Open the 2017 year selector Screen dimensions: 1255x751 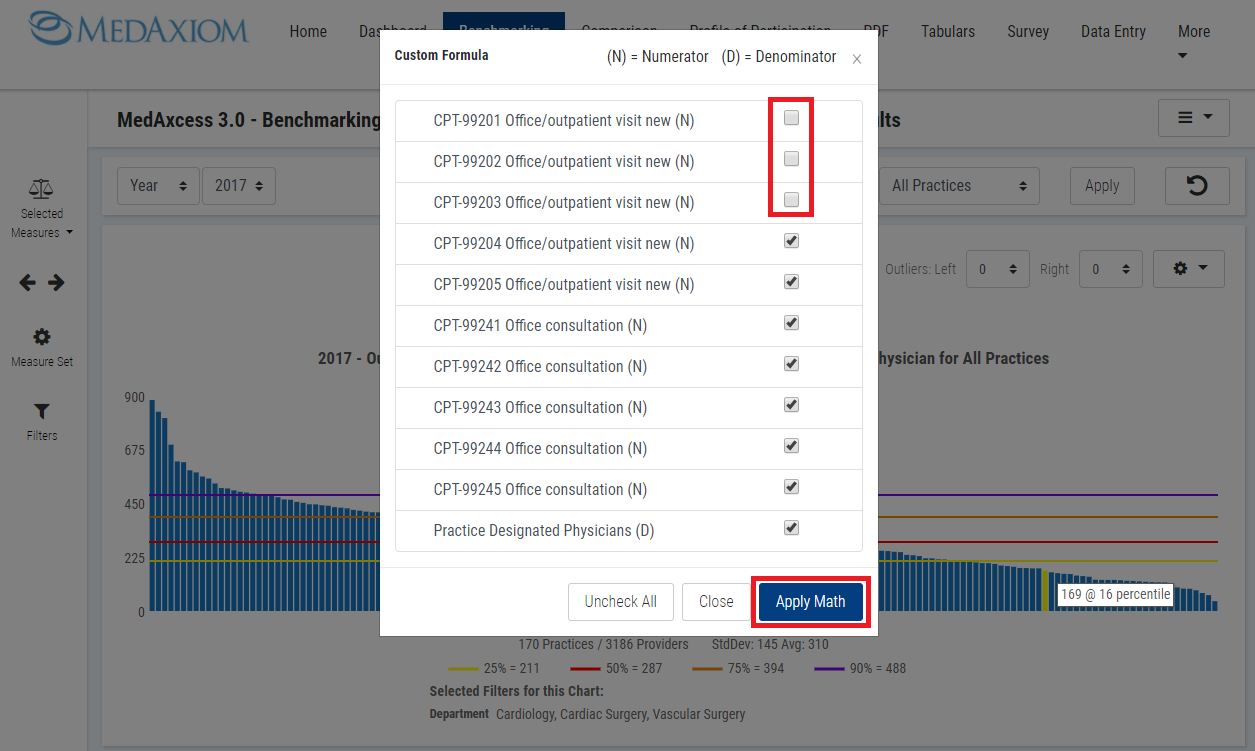pyautogui.click(x=238, y=186)
